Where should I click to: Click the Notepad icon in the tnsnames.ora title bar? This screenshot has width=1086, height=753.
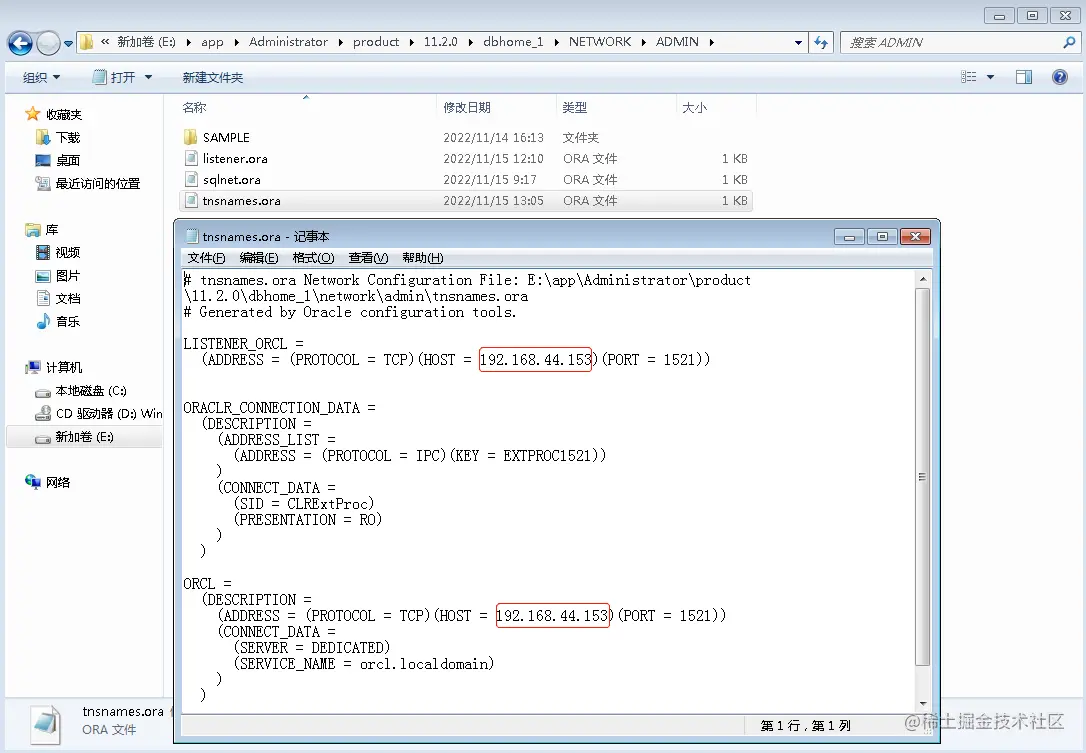tap(191, 236)
